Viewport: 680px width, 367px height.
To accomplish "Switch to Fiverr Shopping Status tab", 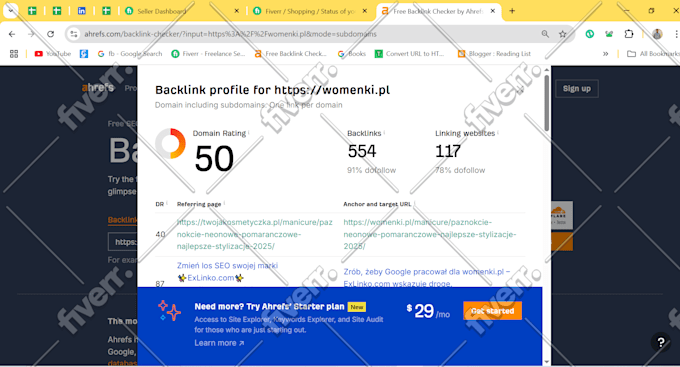I will point(310,11).
